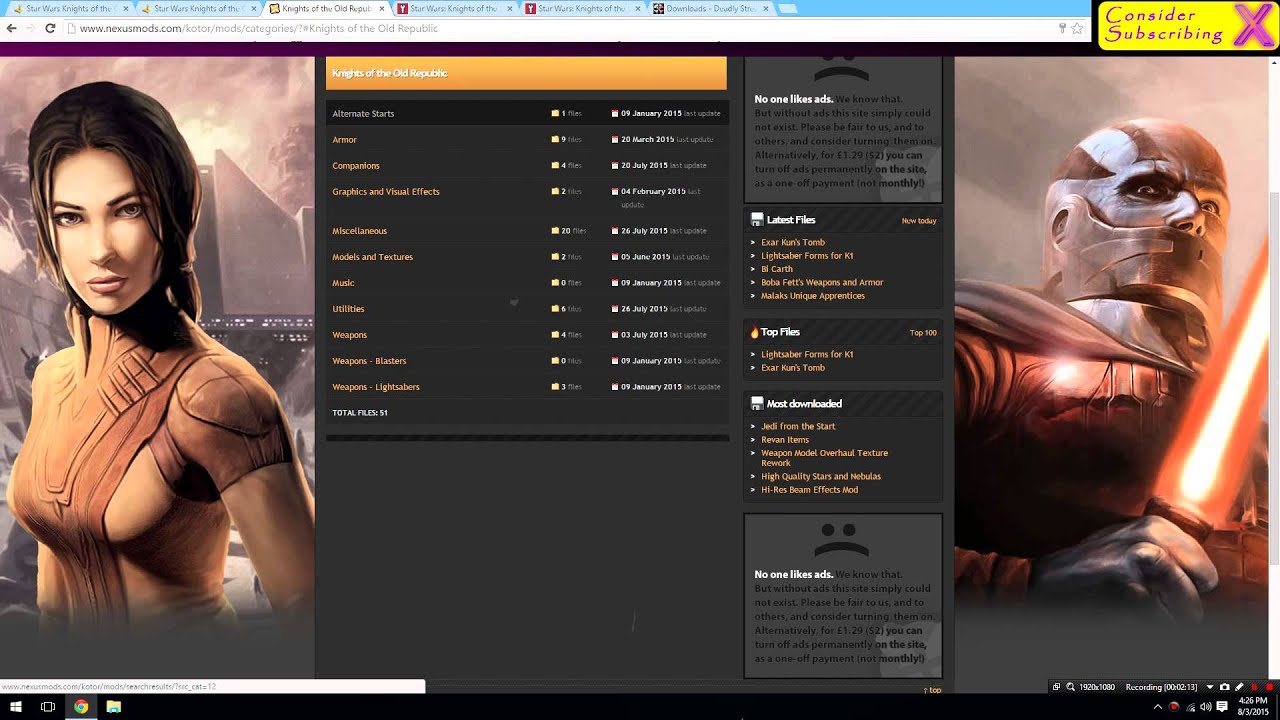
Task: Show hidden system tray icons
Action: pyautogui.click(x=1158, y=707)
